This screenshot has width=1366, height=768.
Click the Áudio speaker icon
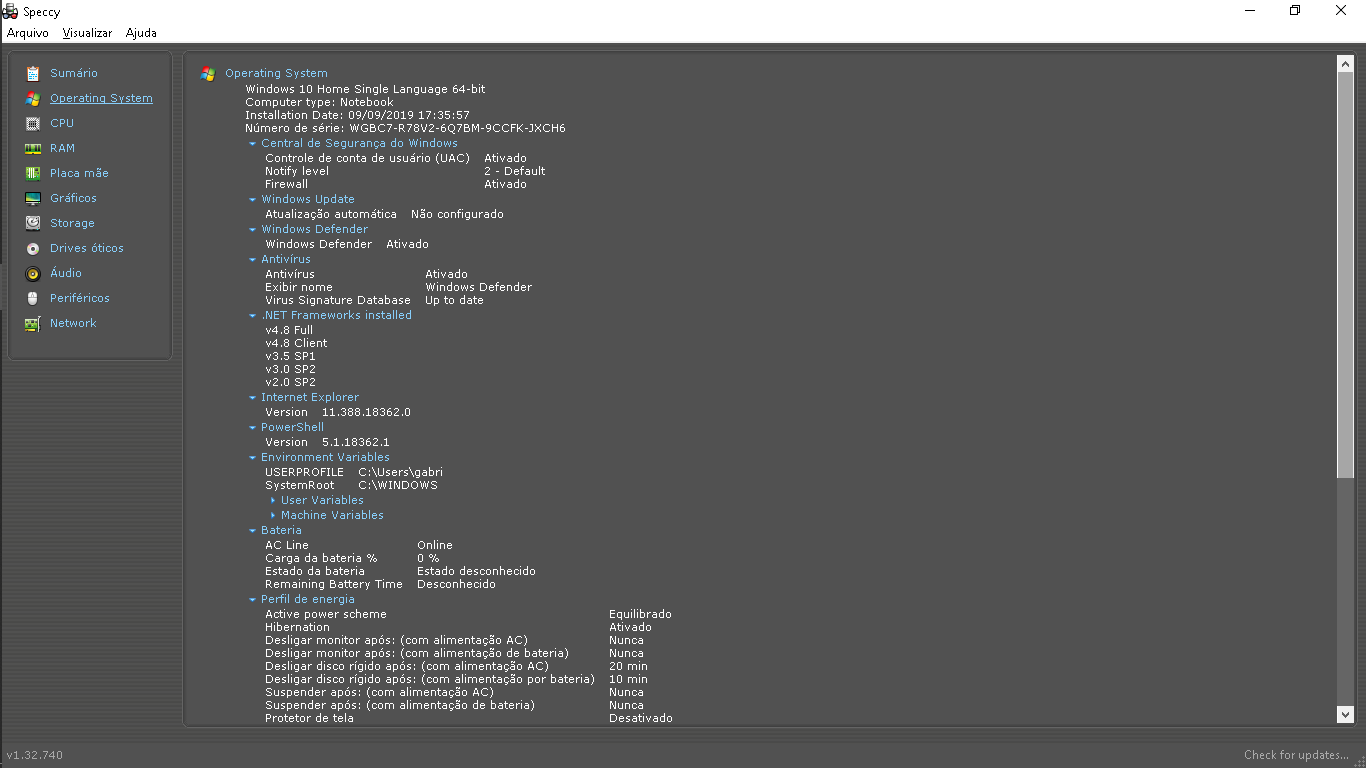coord(33,273)
